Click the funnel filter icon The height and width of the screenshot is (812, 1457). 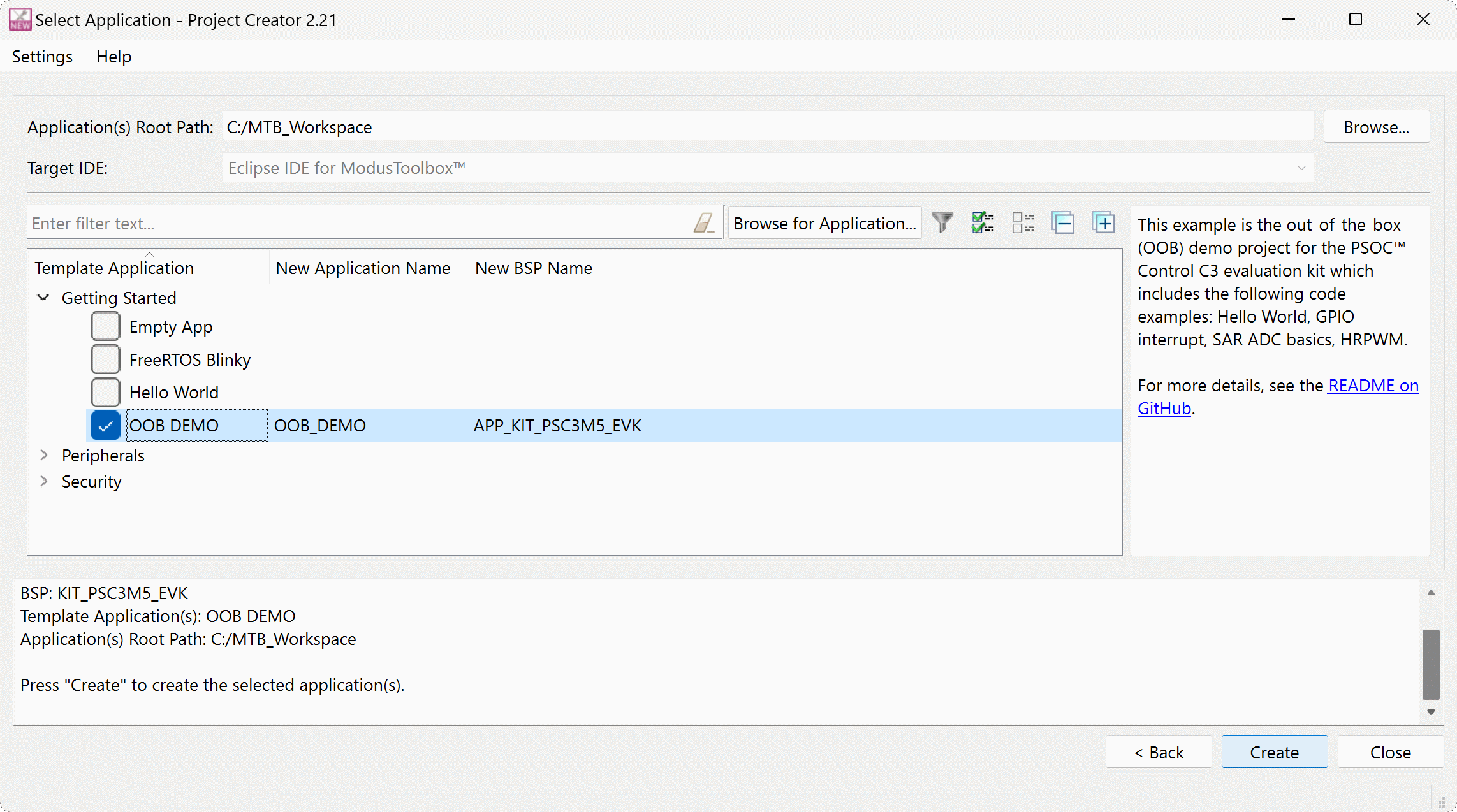(942, 223)
